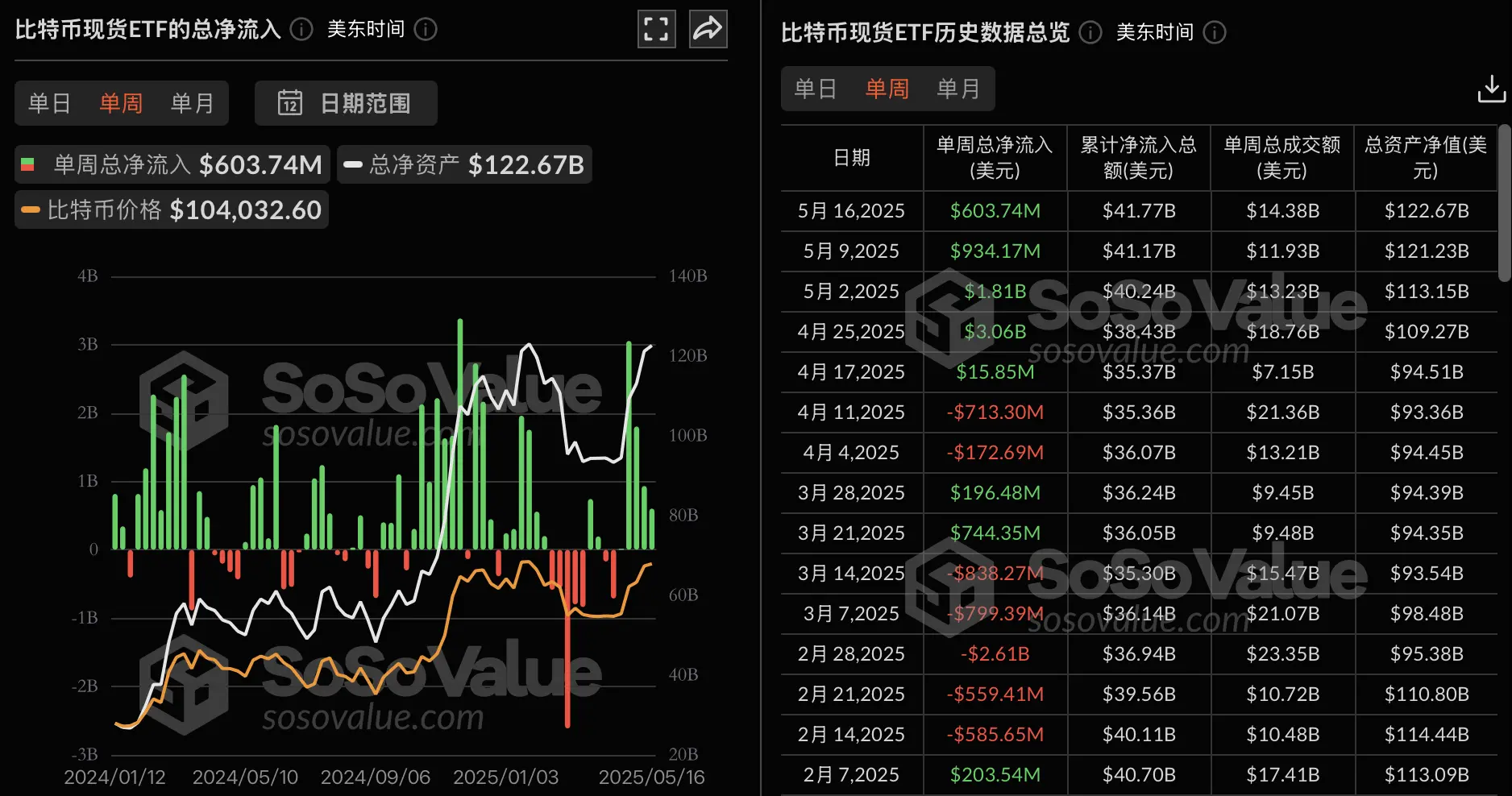Select 单周 tab above the chart
Image resolution: width=1512 pixels, height=796 pixels.
120,103
